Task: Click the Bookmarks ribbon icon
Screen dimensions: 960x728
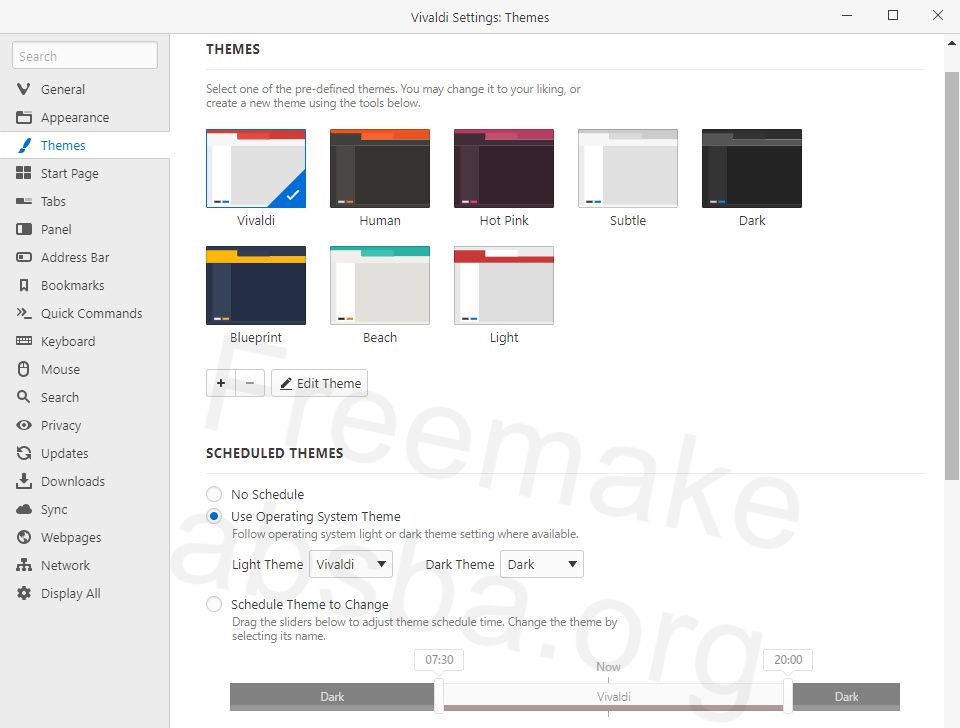Action: (24, 285)
